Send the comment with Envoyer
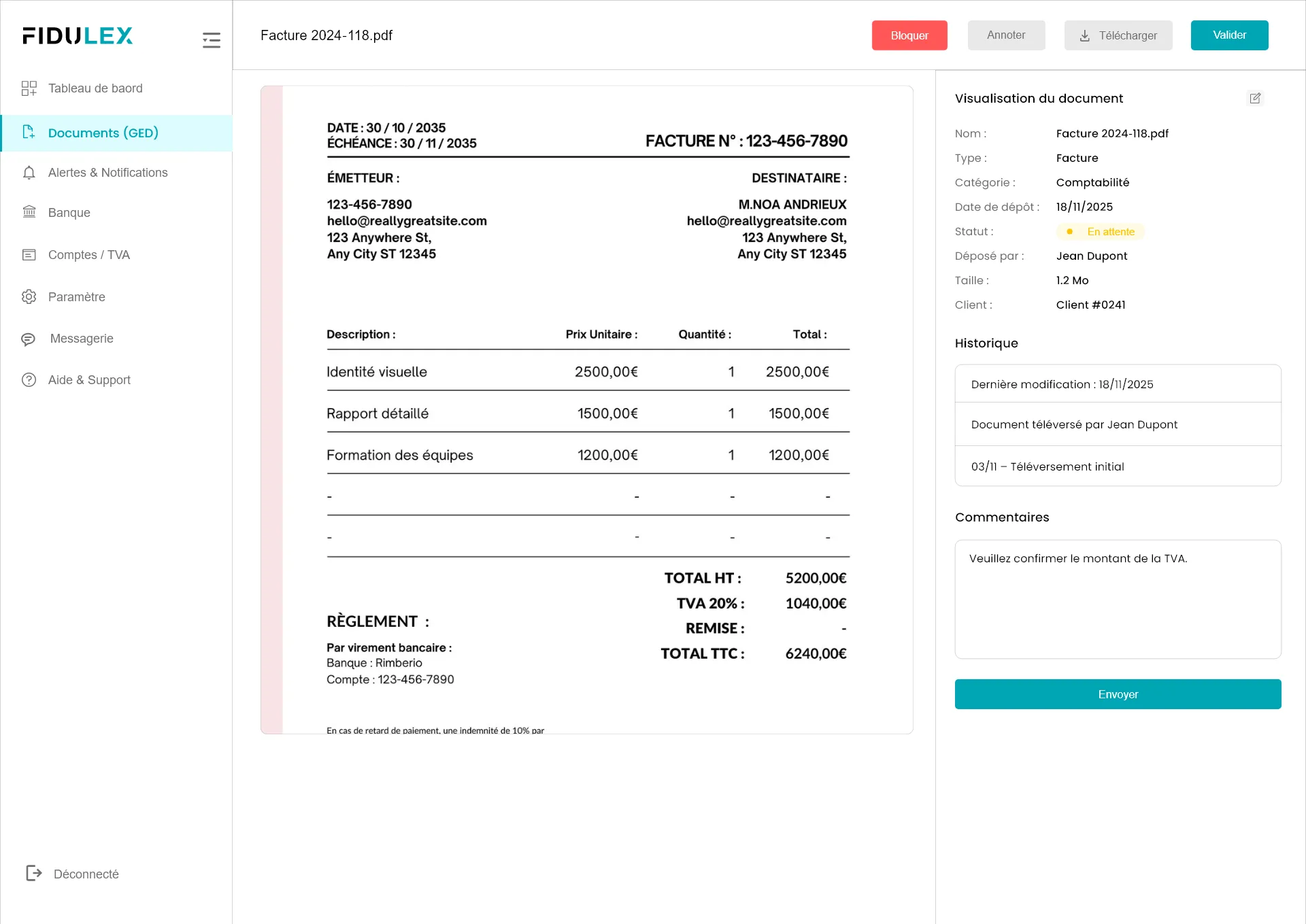The image size is (1306, 924). tap(1117, 694)
